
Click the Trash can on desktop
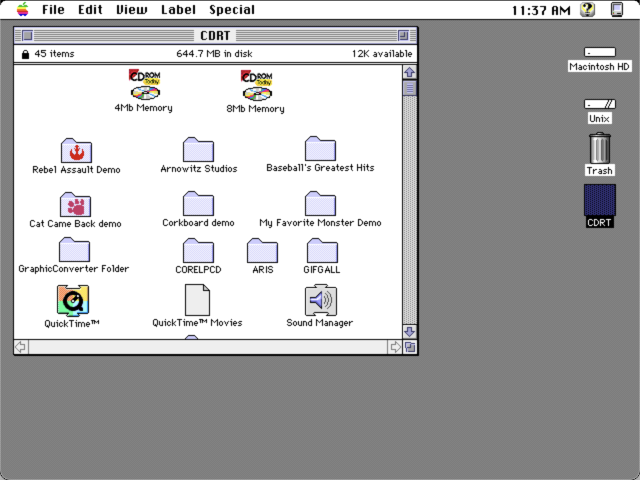click(x=600, y=148)
